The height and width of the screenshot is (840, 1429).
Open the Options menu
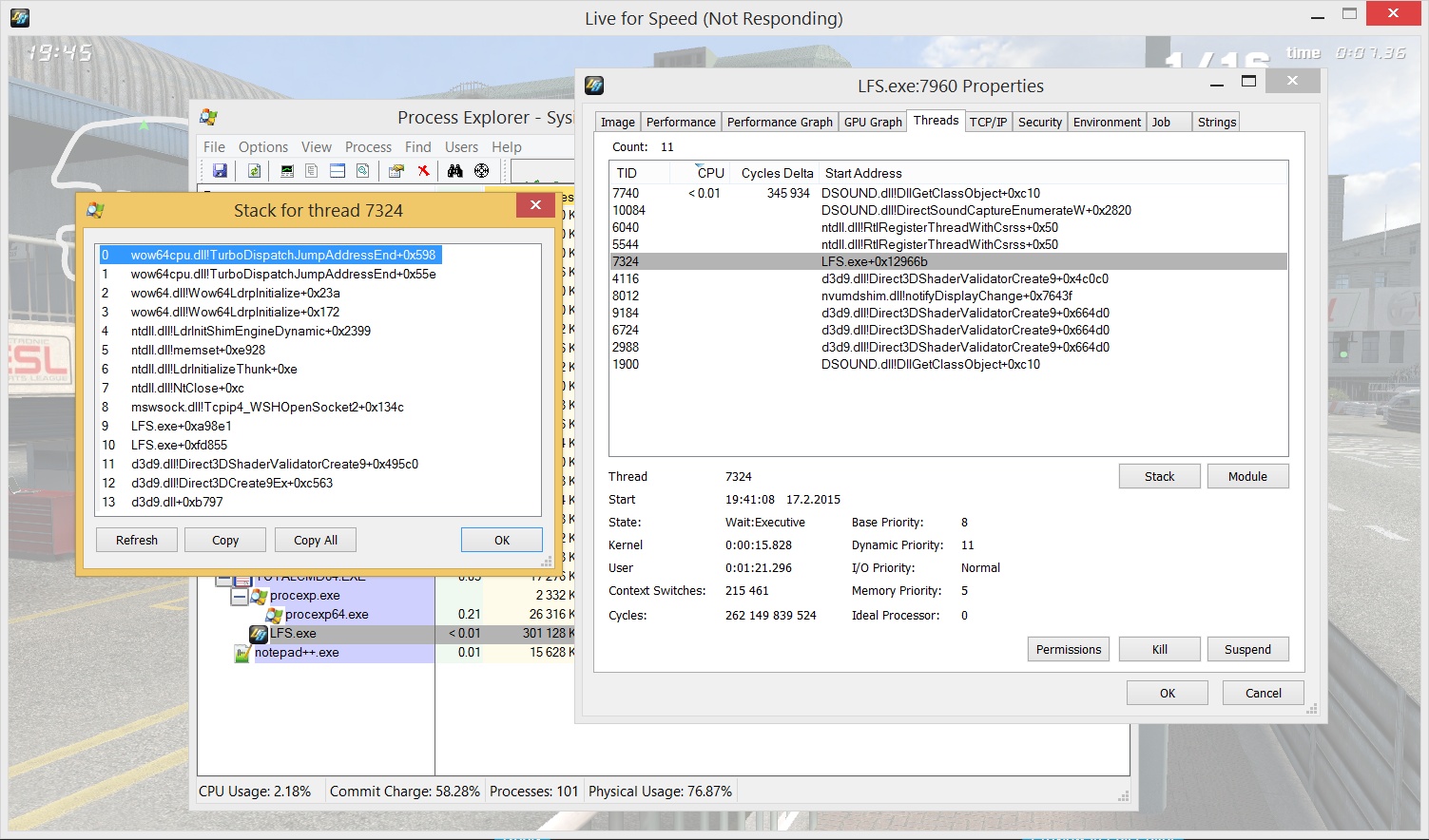click(x=263, y=147)
